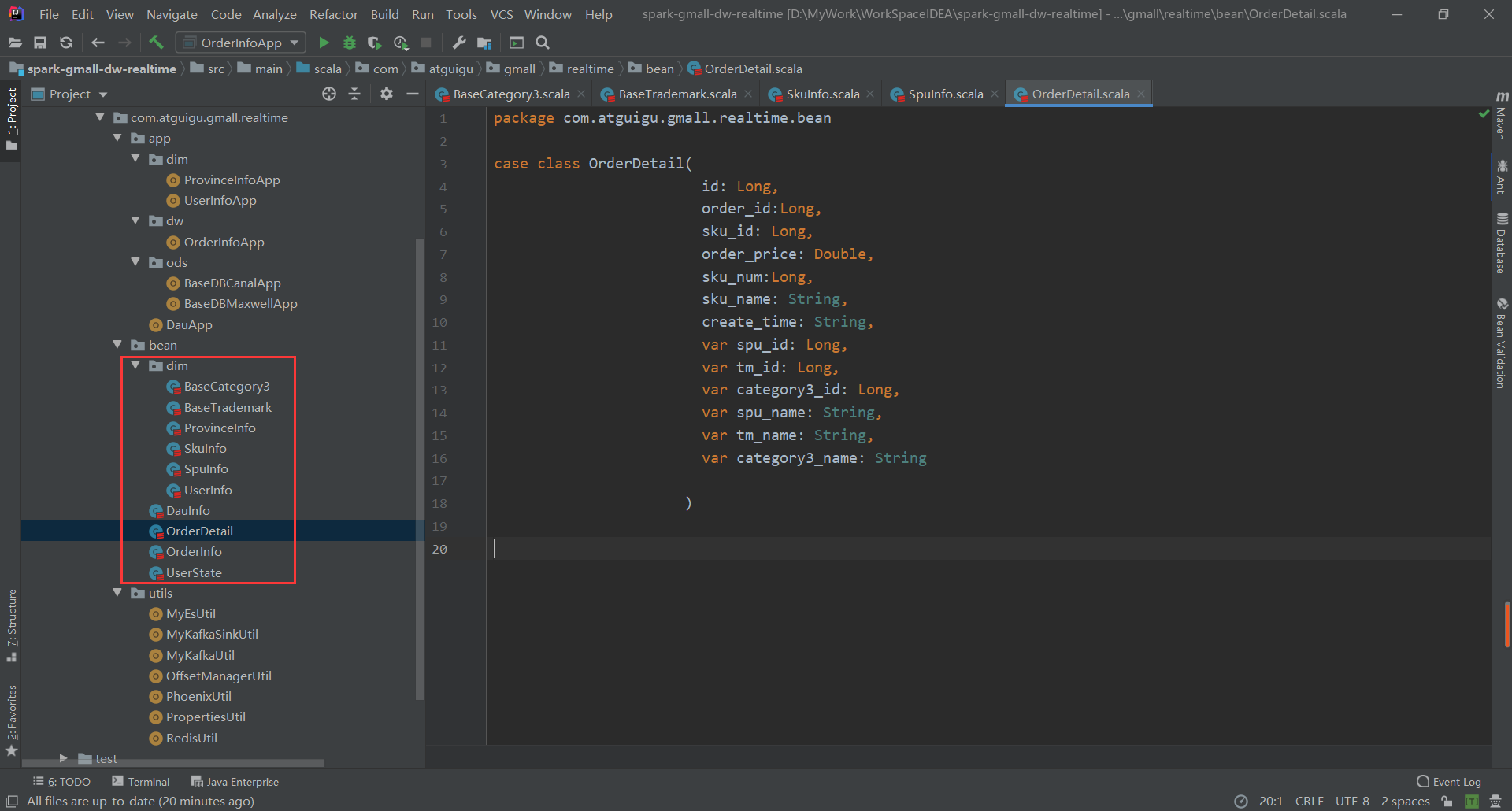Image resolution: width=1512 pixels, height=811 pixels.
Task: Change indent setting 2 spaces
Action: [1405, 801]
